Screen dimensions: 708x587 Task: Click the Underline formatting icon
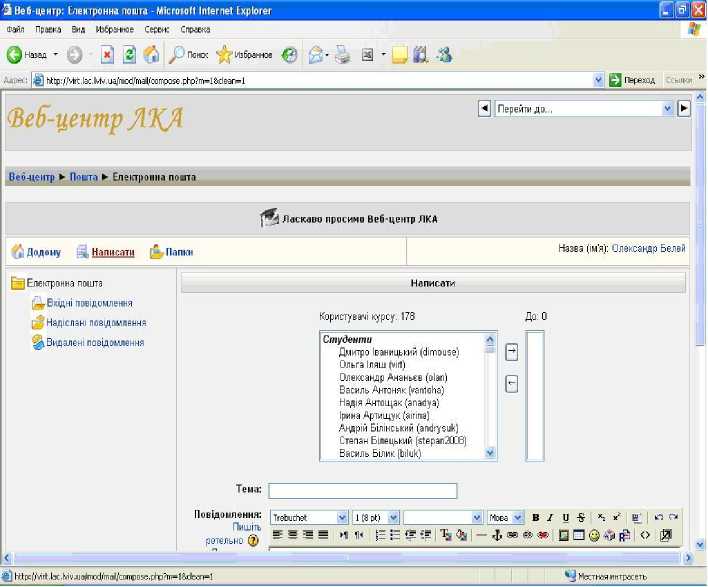pyautogui.click(x=566, y=518)
